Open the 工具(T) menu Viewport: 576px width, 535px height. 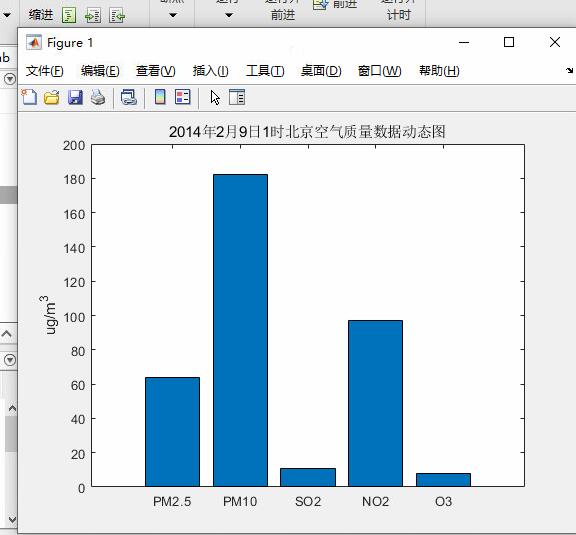[x=265, y=71]
